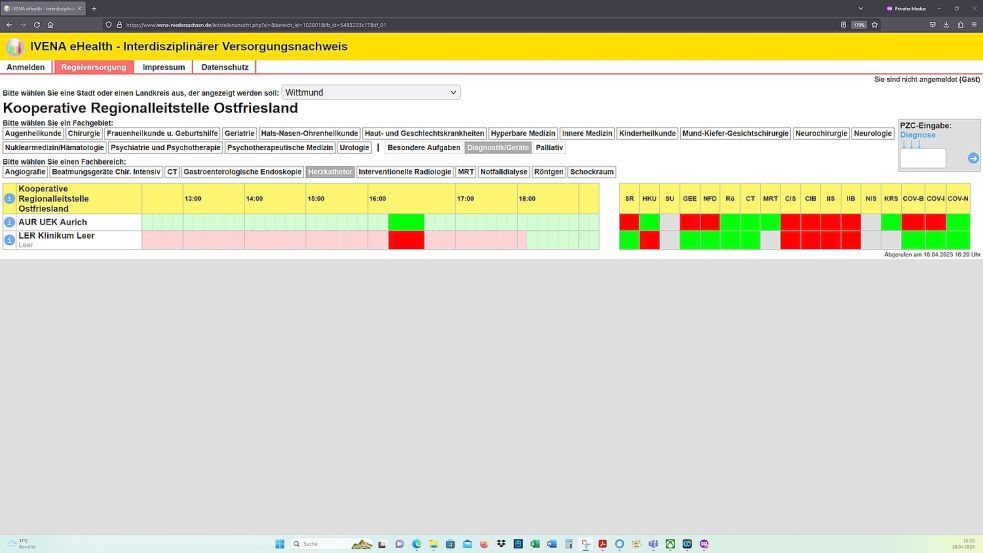Toggle Diagnostik/Geräte category
Viewport: 983px width, 553px height.
[x=498, y=147]
